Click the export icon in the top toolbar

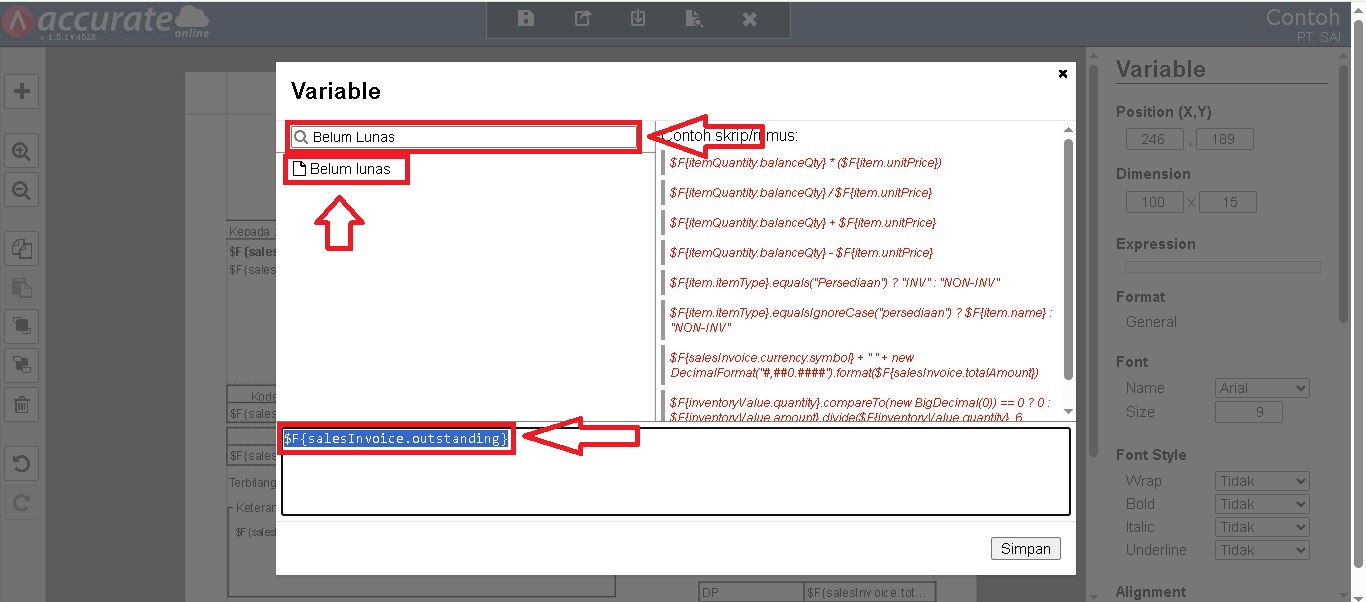tap(582, 19)
